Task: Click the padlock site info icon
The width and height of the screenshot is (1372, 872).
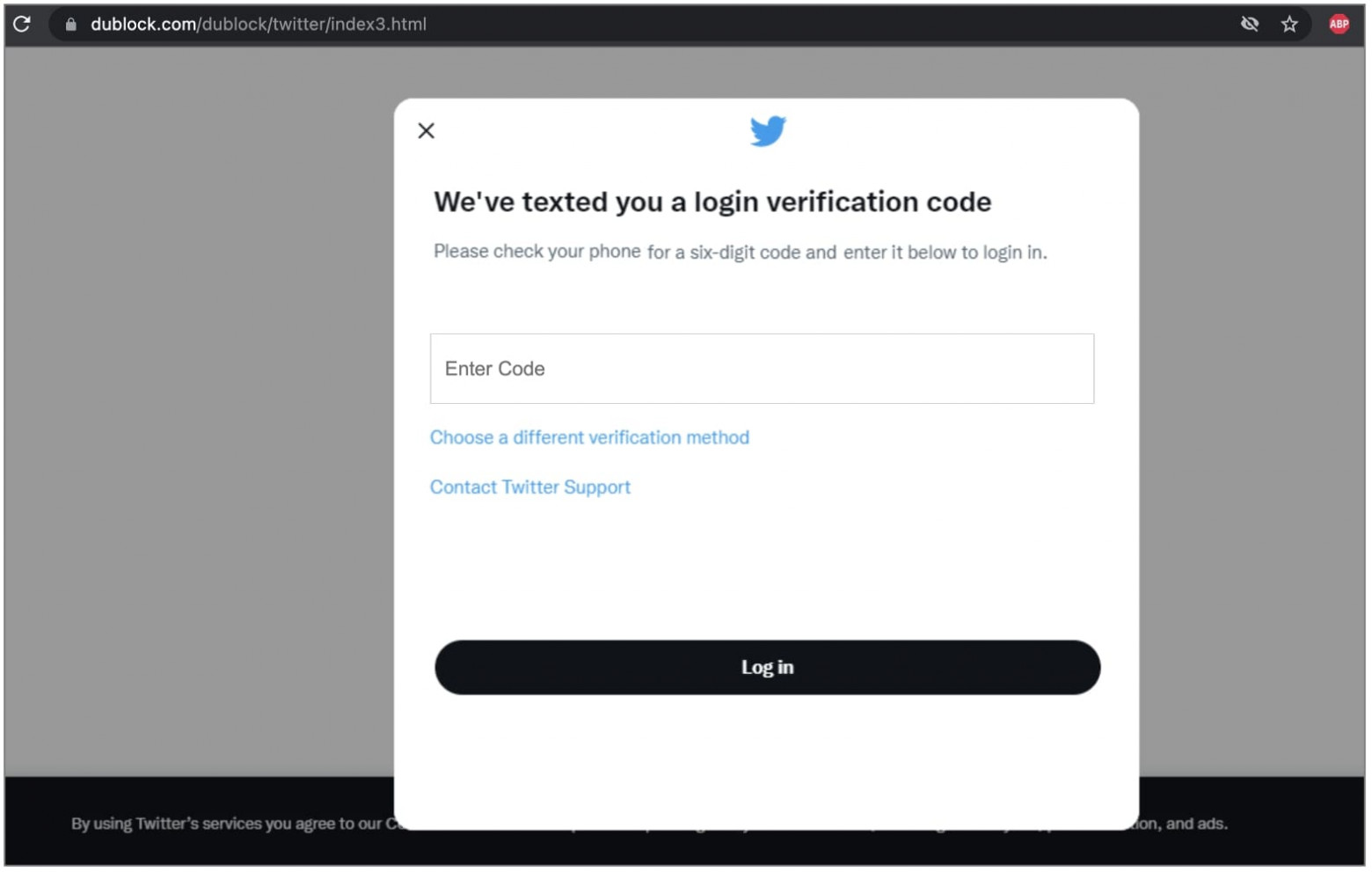Action: [70, 25]
